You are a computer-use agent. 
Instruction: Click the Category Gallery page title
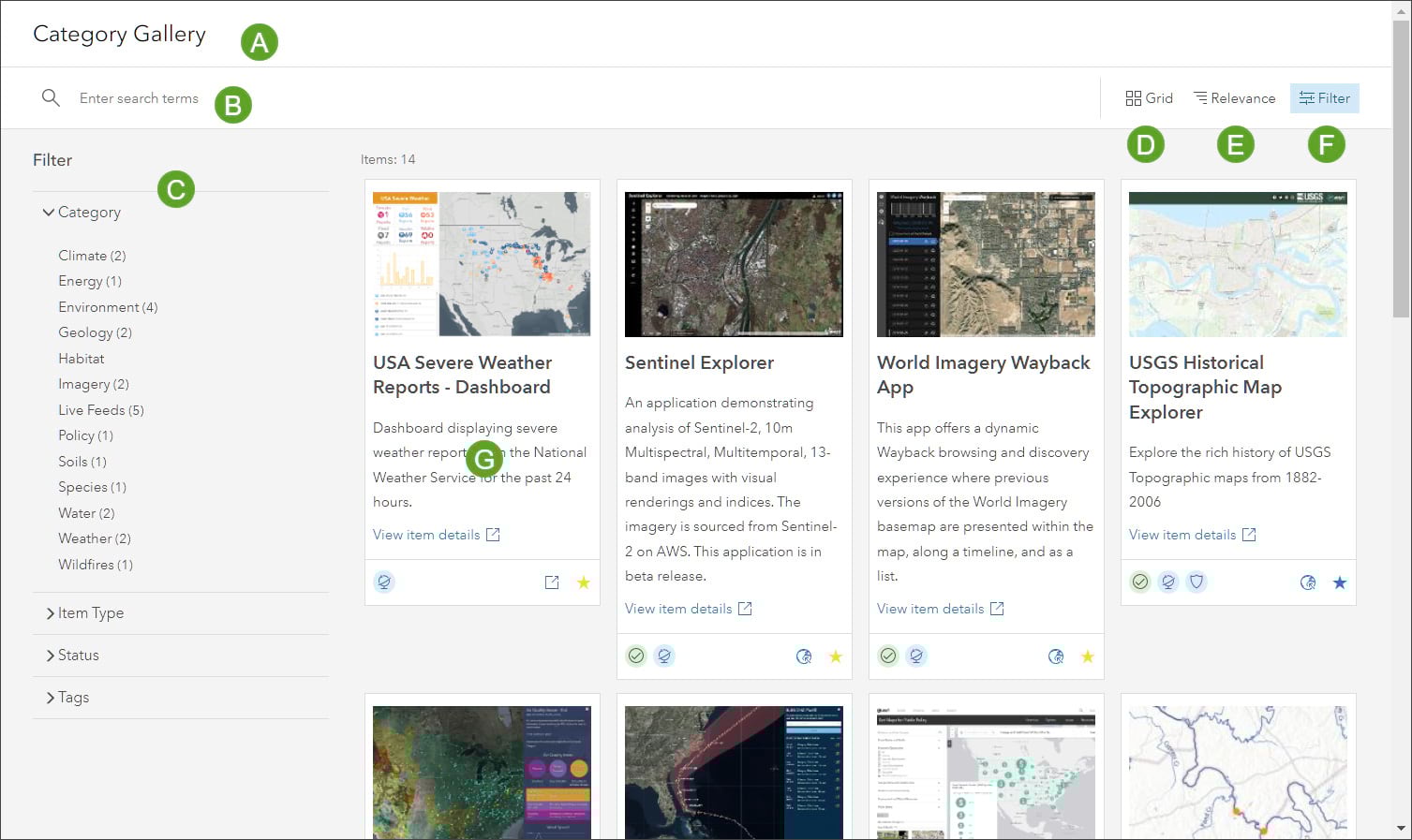coord(119,35)
